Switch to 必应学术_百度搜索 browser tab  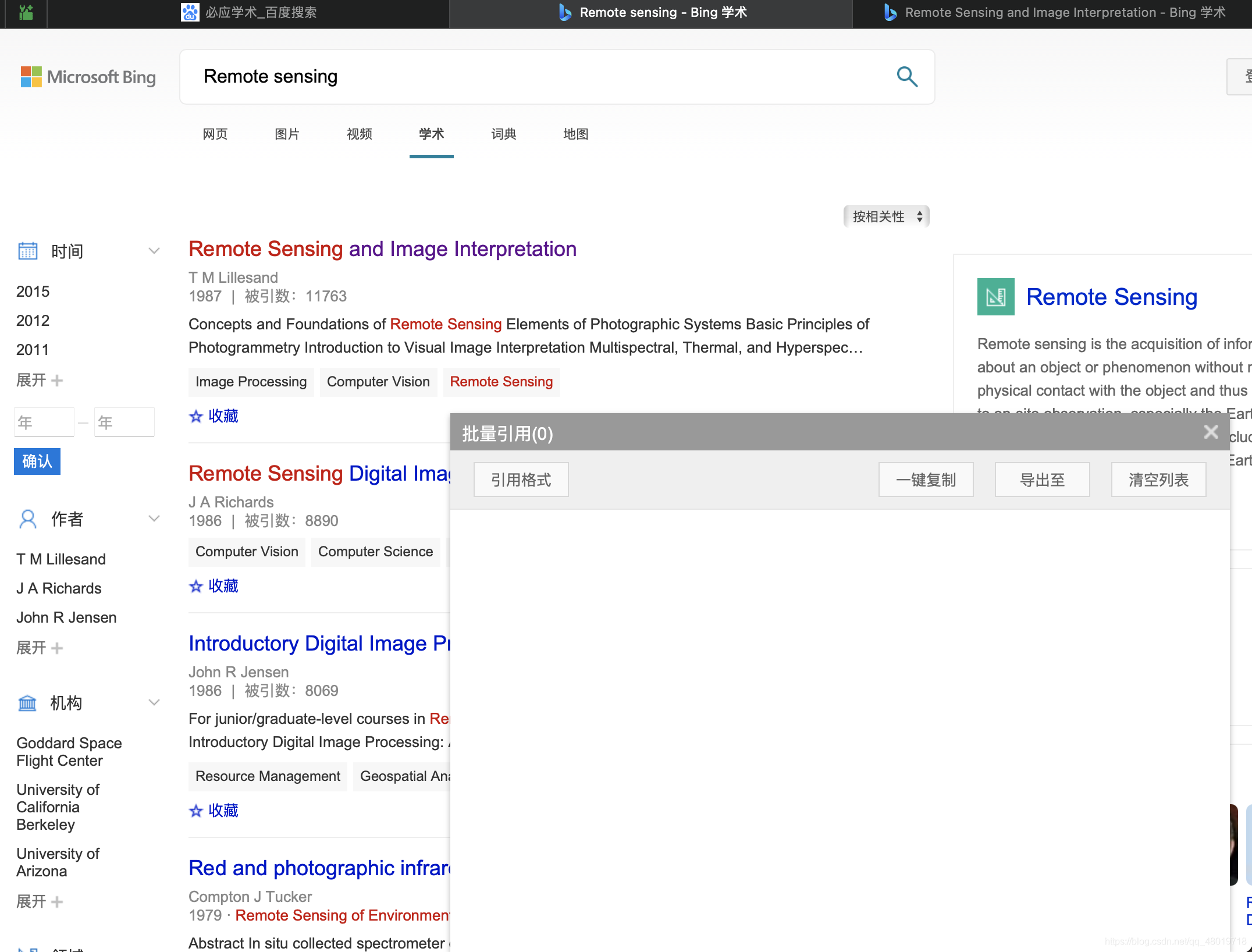click(x=249, y=12)
